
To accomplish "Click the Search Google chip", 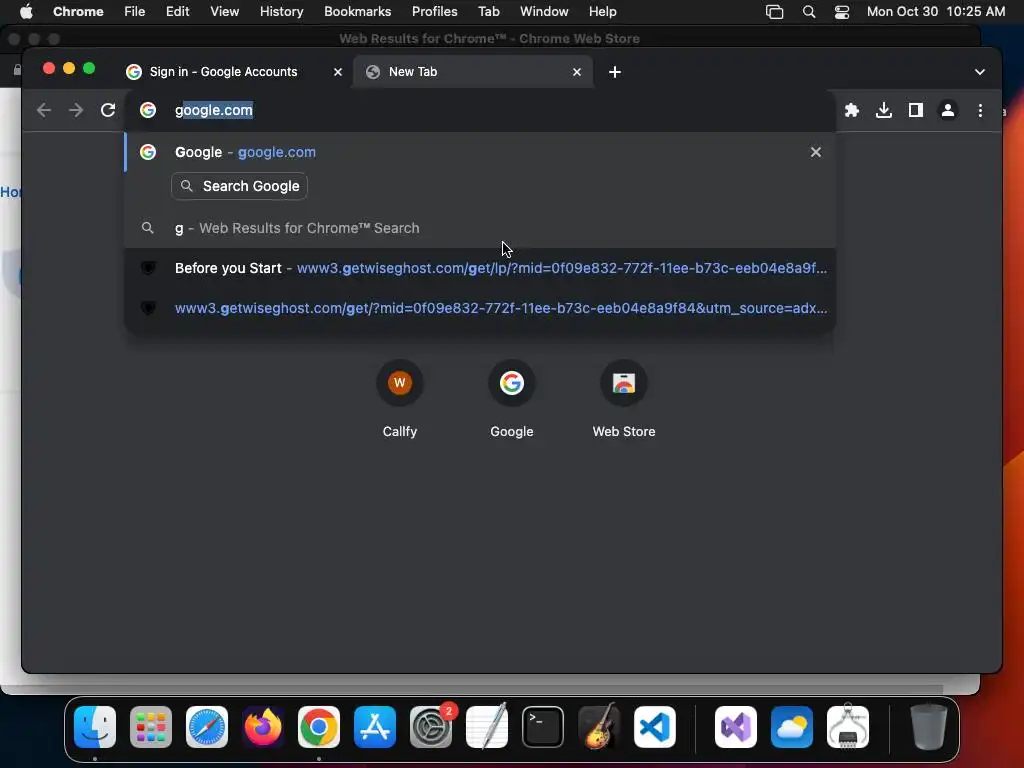I will coord(239,186).
